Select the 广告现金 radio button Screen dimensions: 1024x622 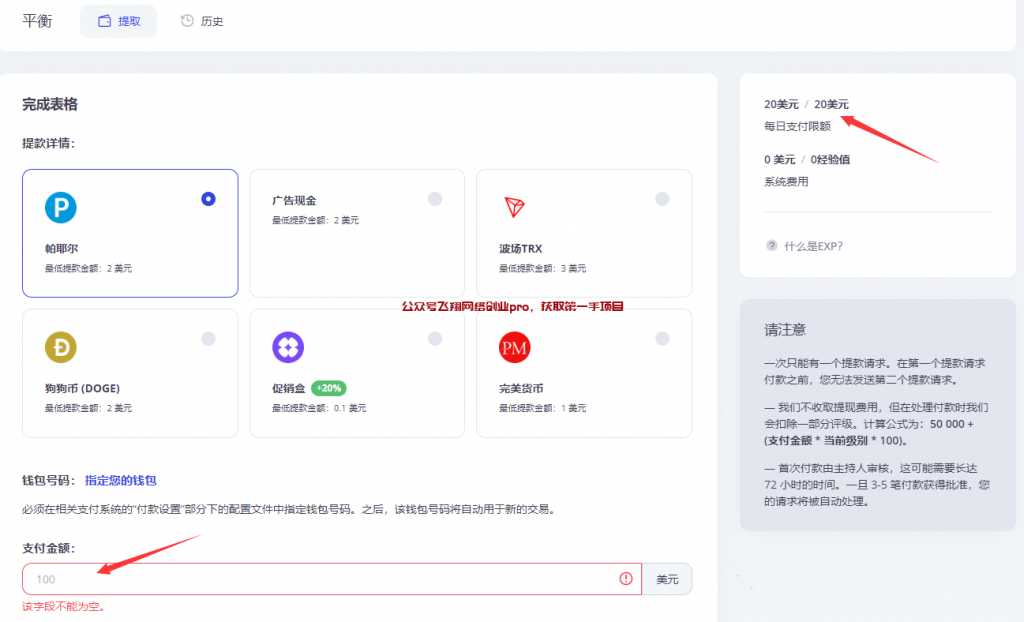point(435,199)
